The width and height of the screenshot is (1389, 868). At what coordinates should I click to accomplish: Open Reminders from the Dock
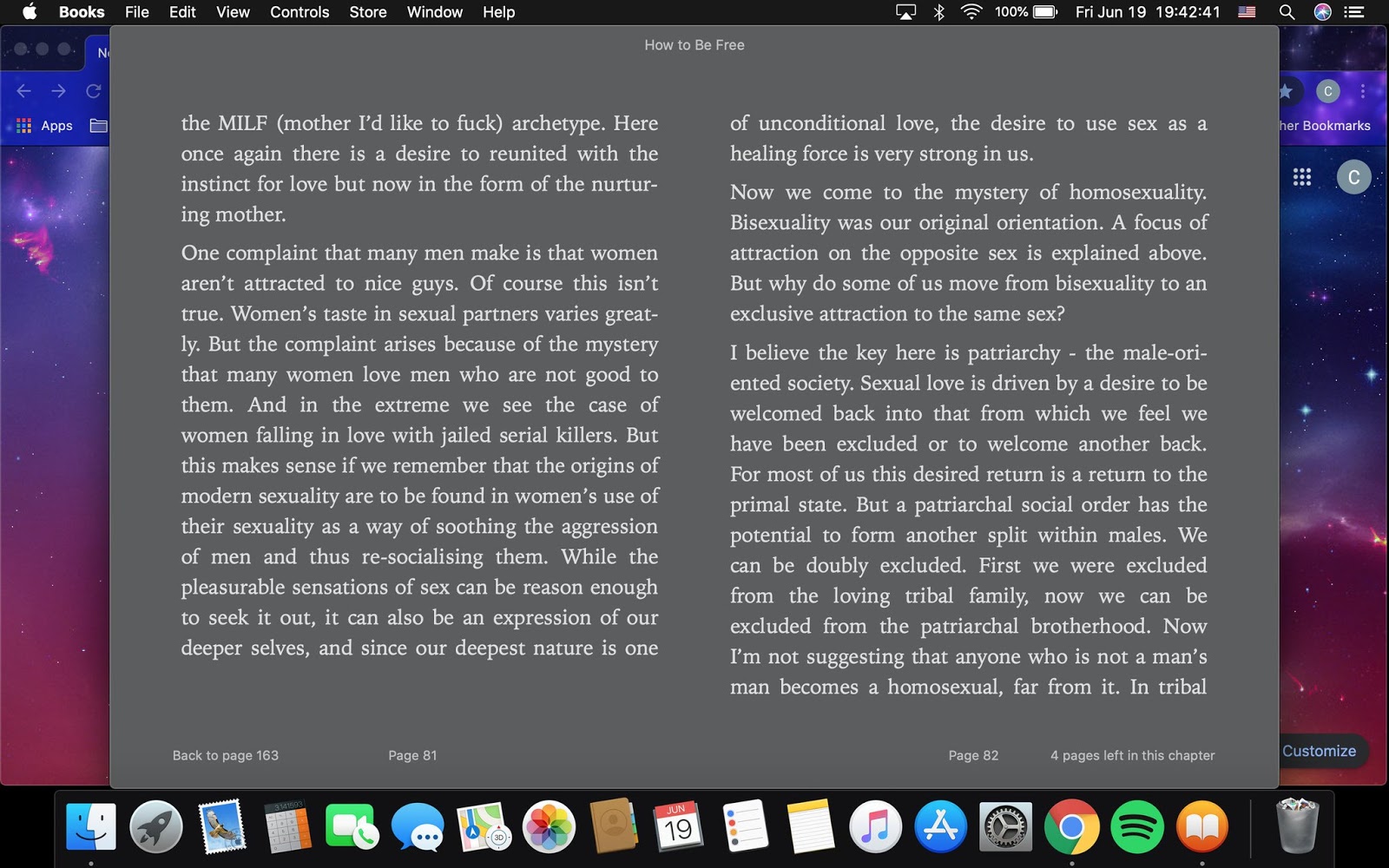(x=745, y=826)
